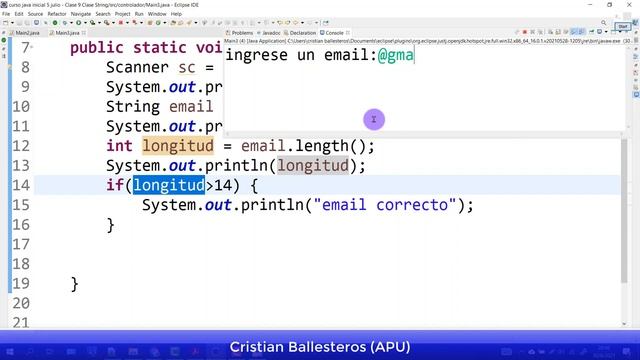
Task: Open the Source menu
Action: click(35, 14)
